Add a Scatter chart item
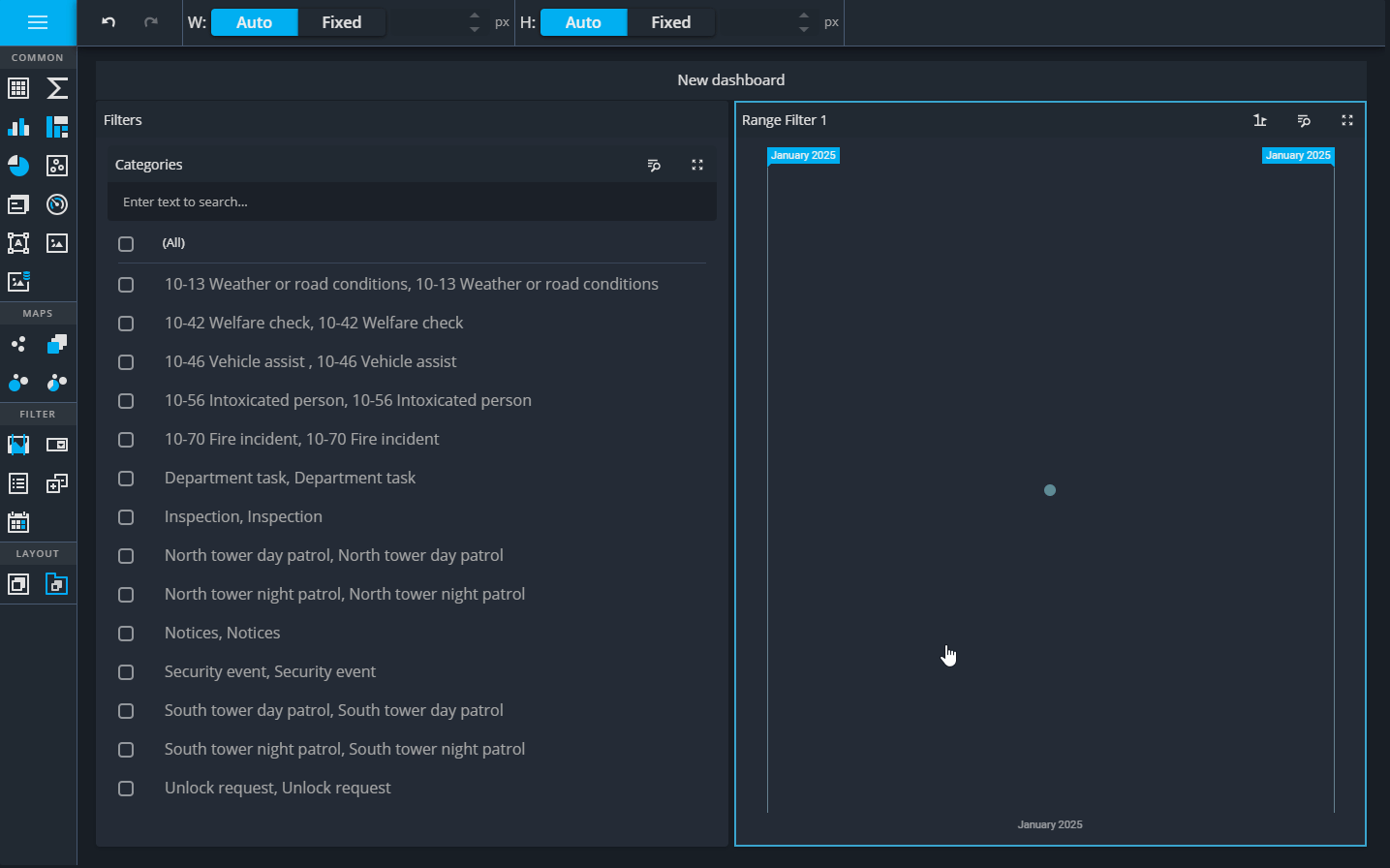 point(57,166)
